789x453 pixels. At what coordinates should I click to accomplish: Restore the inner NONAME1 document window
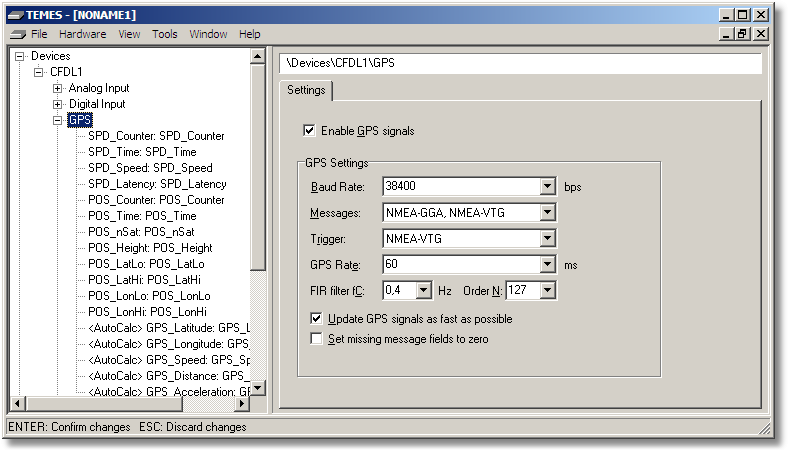pyautogui.click(x=742, y=34)
